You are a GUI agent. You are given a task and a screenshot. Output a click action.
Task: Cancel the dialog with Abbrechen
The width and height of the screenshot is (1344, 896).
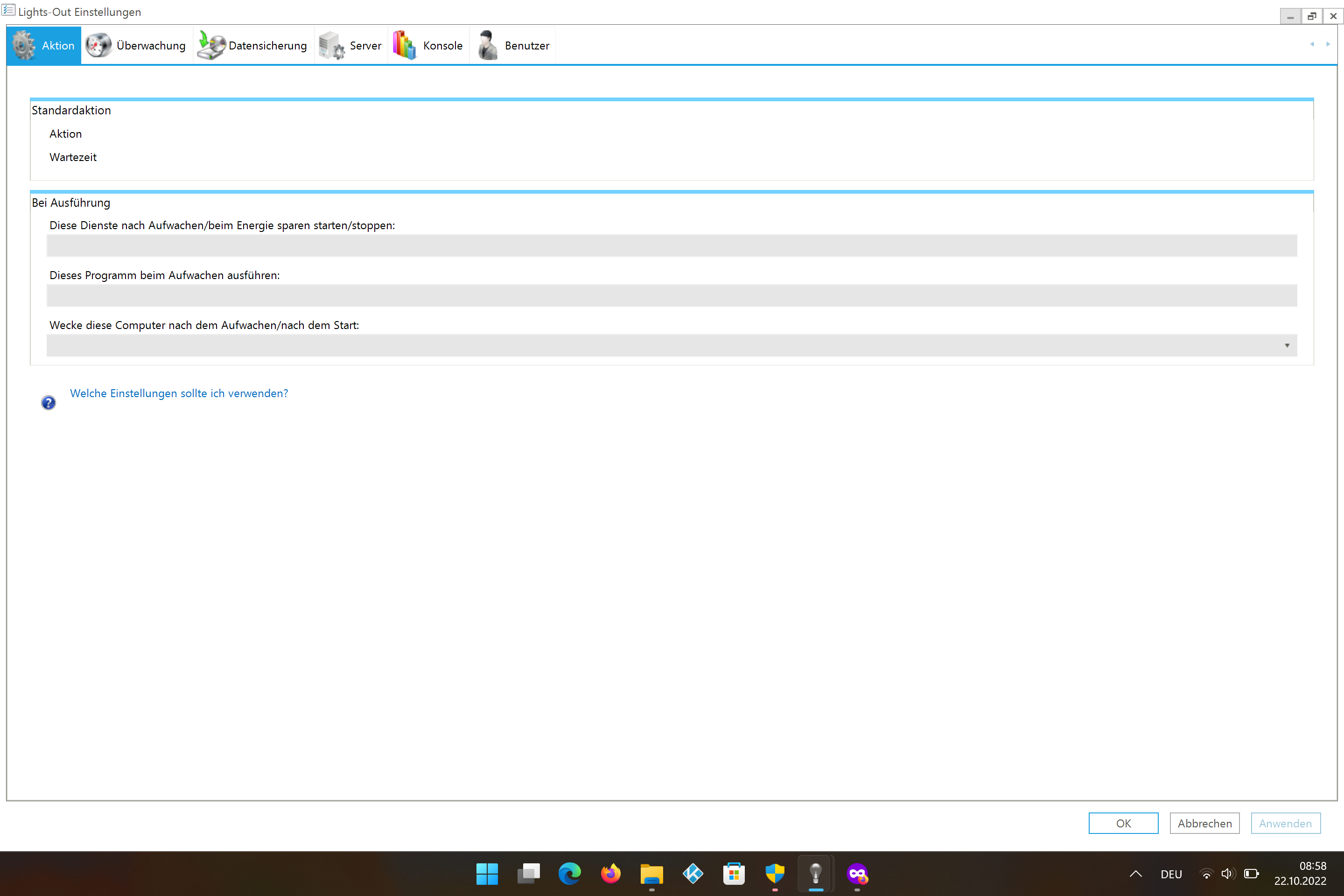tap(1204, 823)
